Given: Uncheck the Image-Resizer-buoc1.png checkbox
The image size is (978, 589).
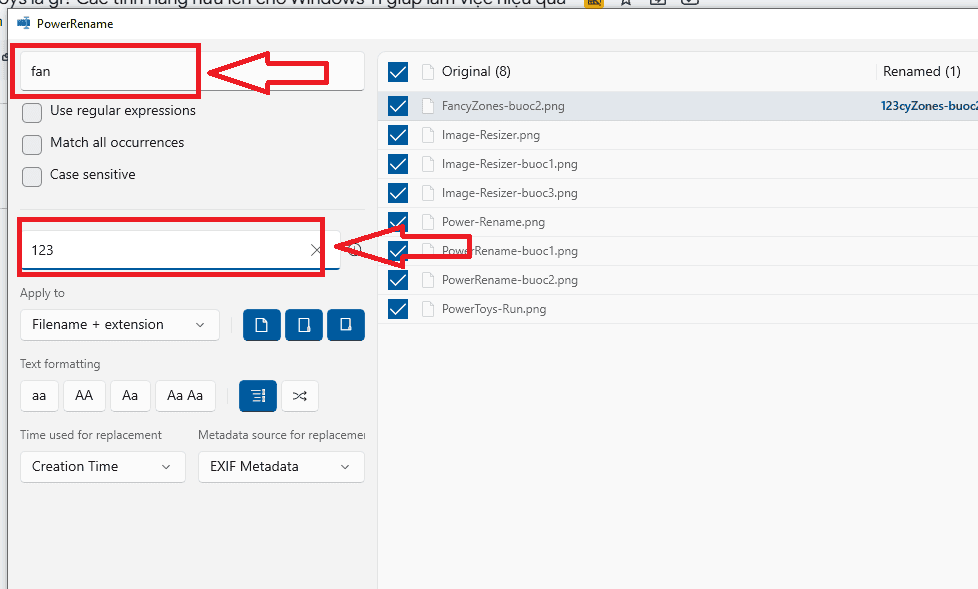Looking at the screenshot, I should pos(398,164).
